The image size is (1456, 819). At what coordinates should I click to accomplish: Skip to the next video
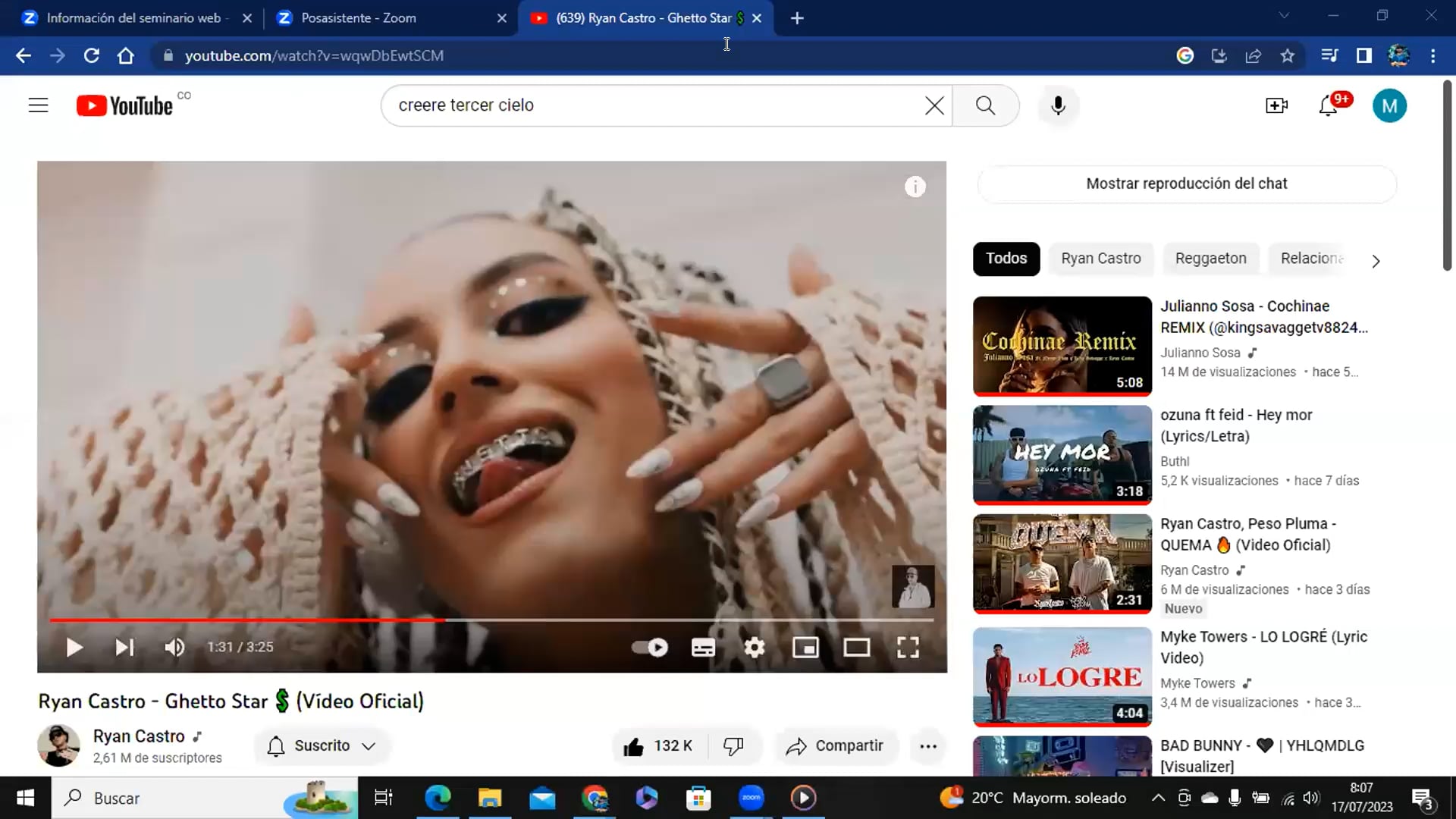pos(124,648)
